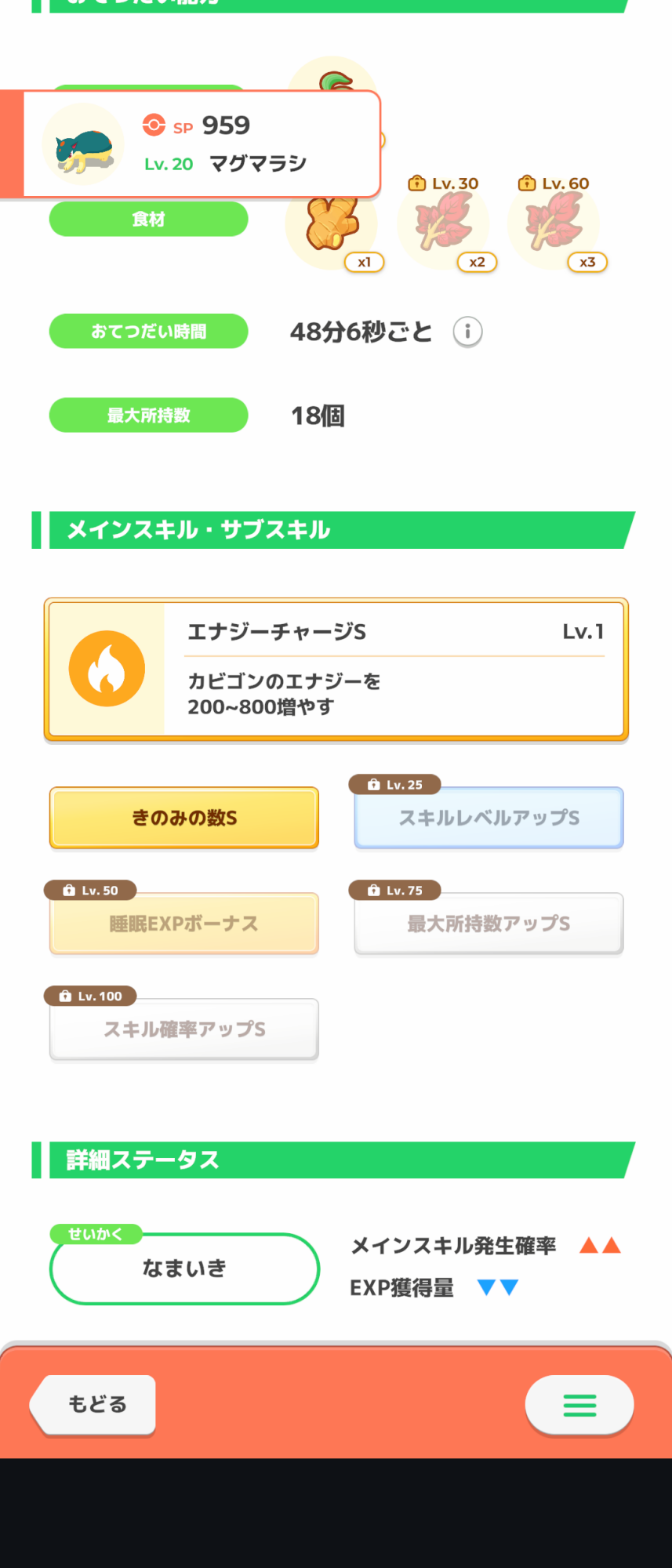Tap the Lv.30 locked herb ingredient
The height and width of the screenshot is (1568, 672).
tap(444, 224)
